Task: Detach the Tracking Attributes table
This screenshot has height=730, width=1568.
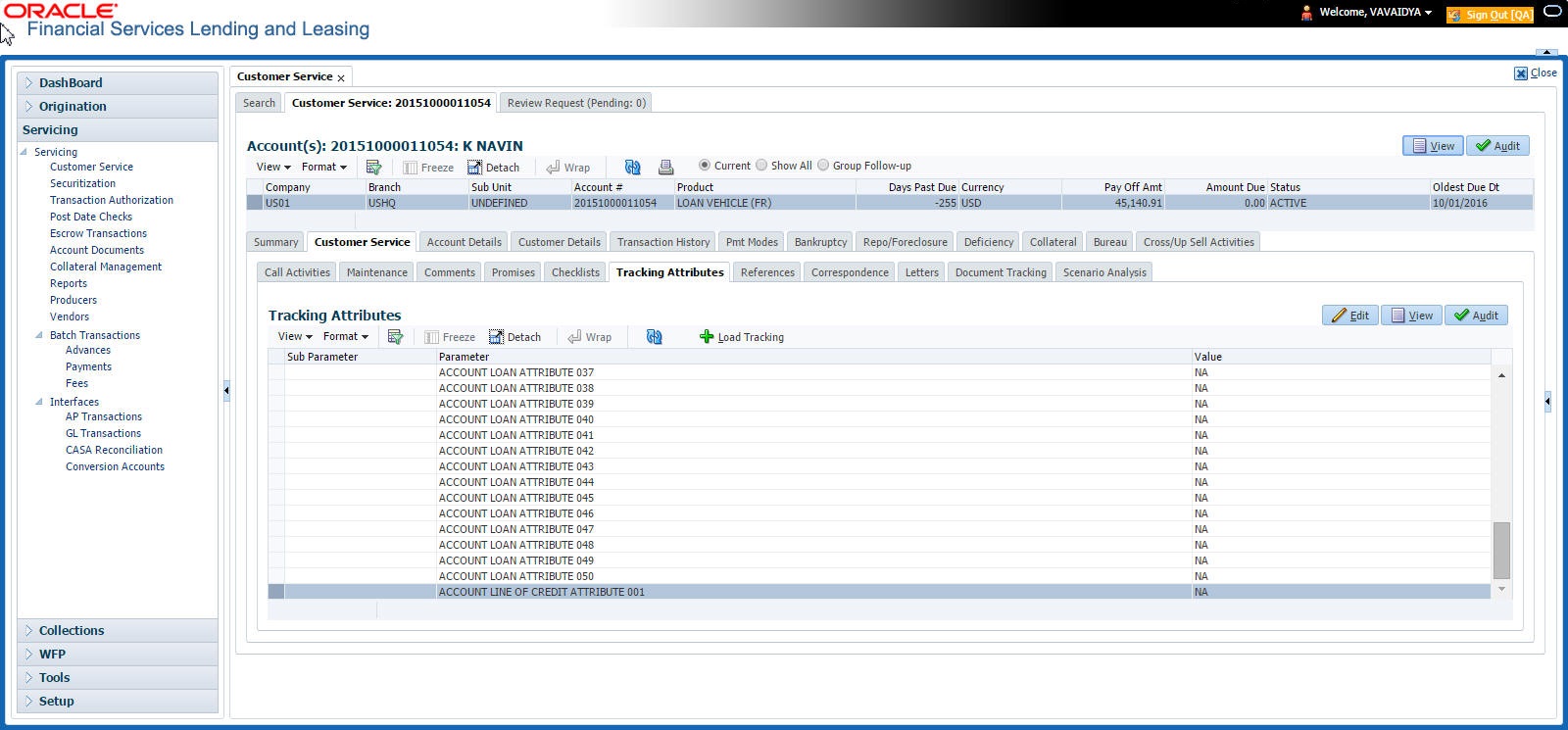Action: [x=514, y=337]
